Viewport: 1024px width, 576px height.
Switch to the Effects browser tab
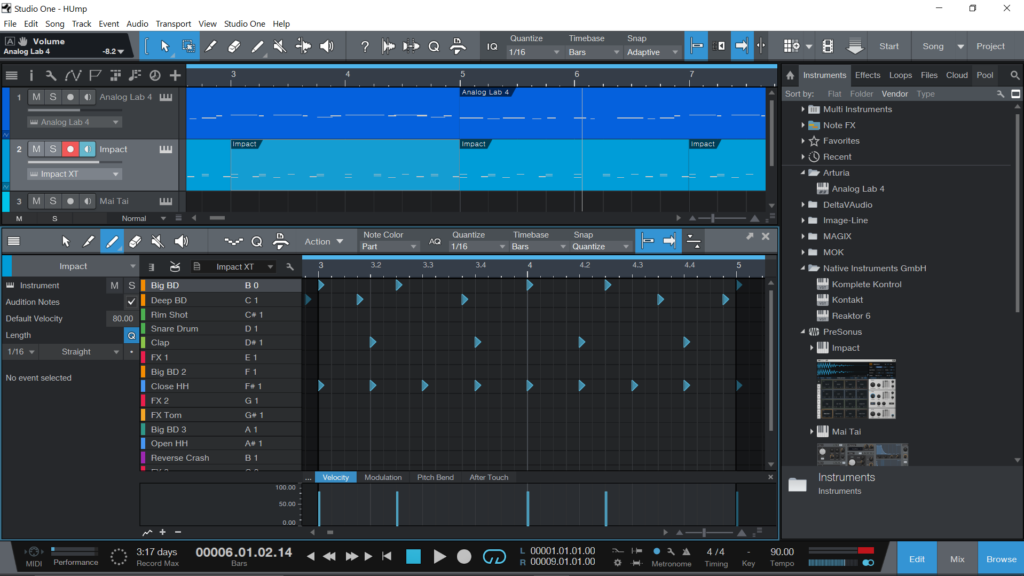click(x=867, y=75)
